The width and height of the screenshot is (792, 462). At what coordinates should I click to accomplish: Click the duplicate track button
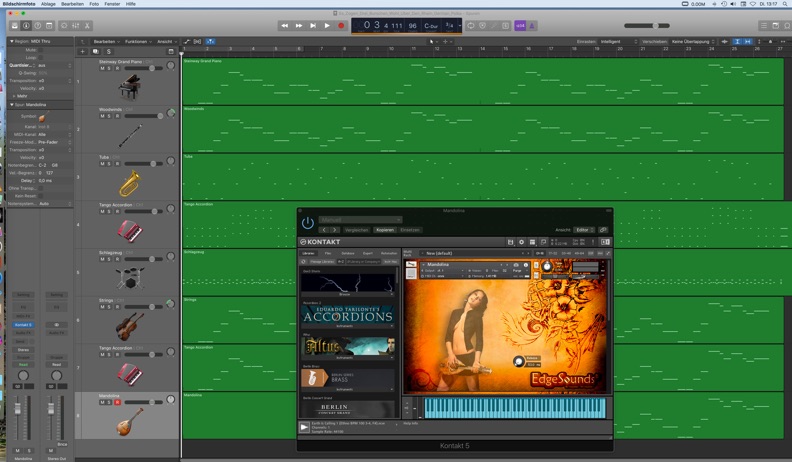pyautogui.click(x=95, y=52)
